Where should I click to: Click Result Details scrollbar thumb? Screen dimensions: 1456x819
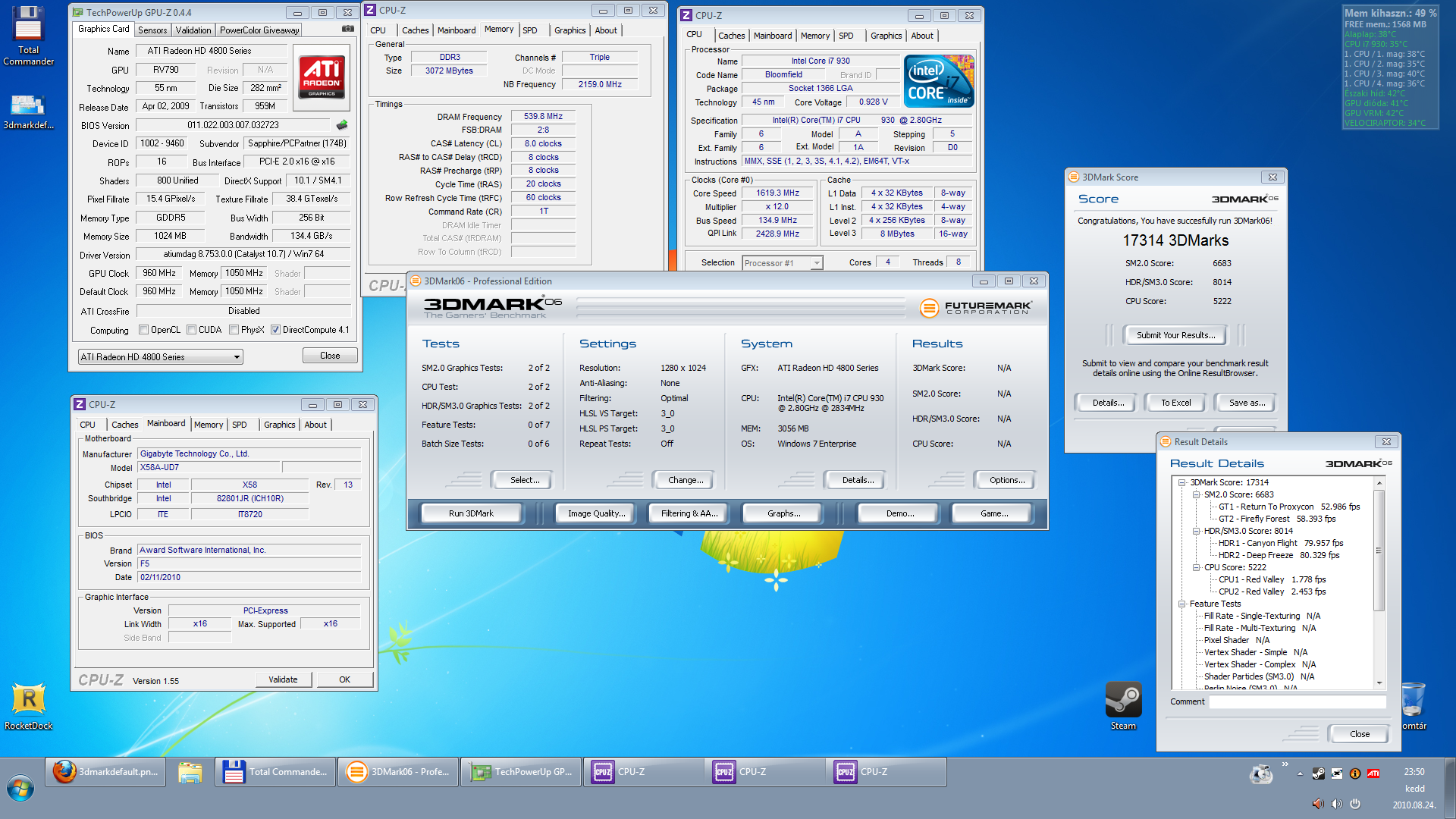[1379, 550]
